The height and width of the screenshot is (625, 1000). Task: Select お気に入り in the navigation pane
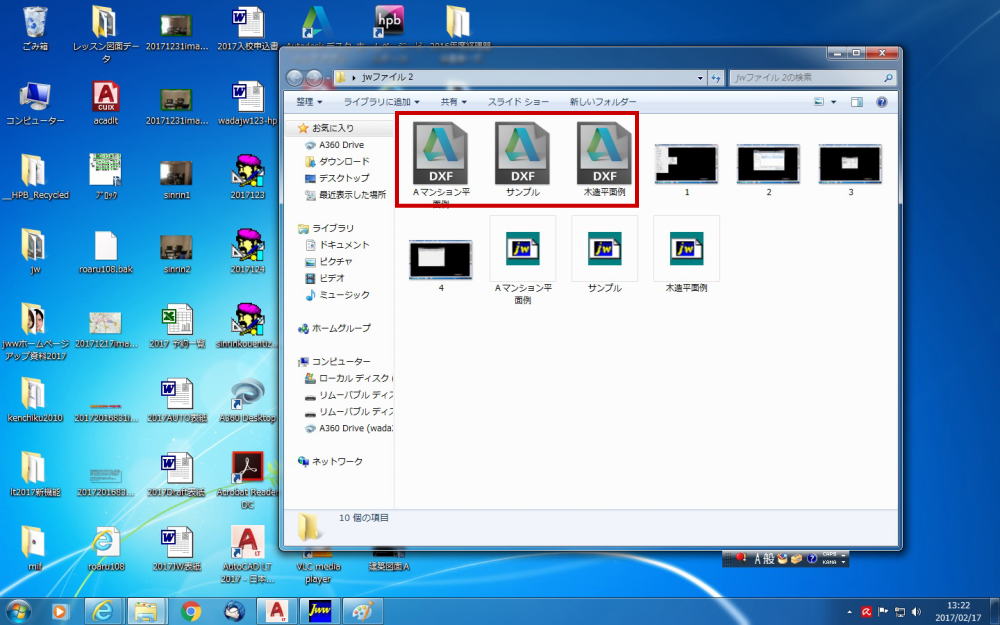pyautogui.click(x=332, y=128)
